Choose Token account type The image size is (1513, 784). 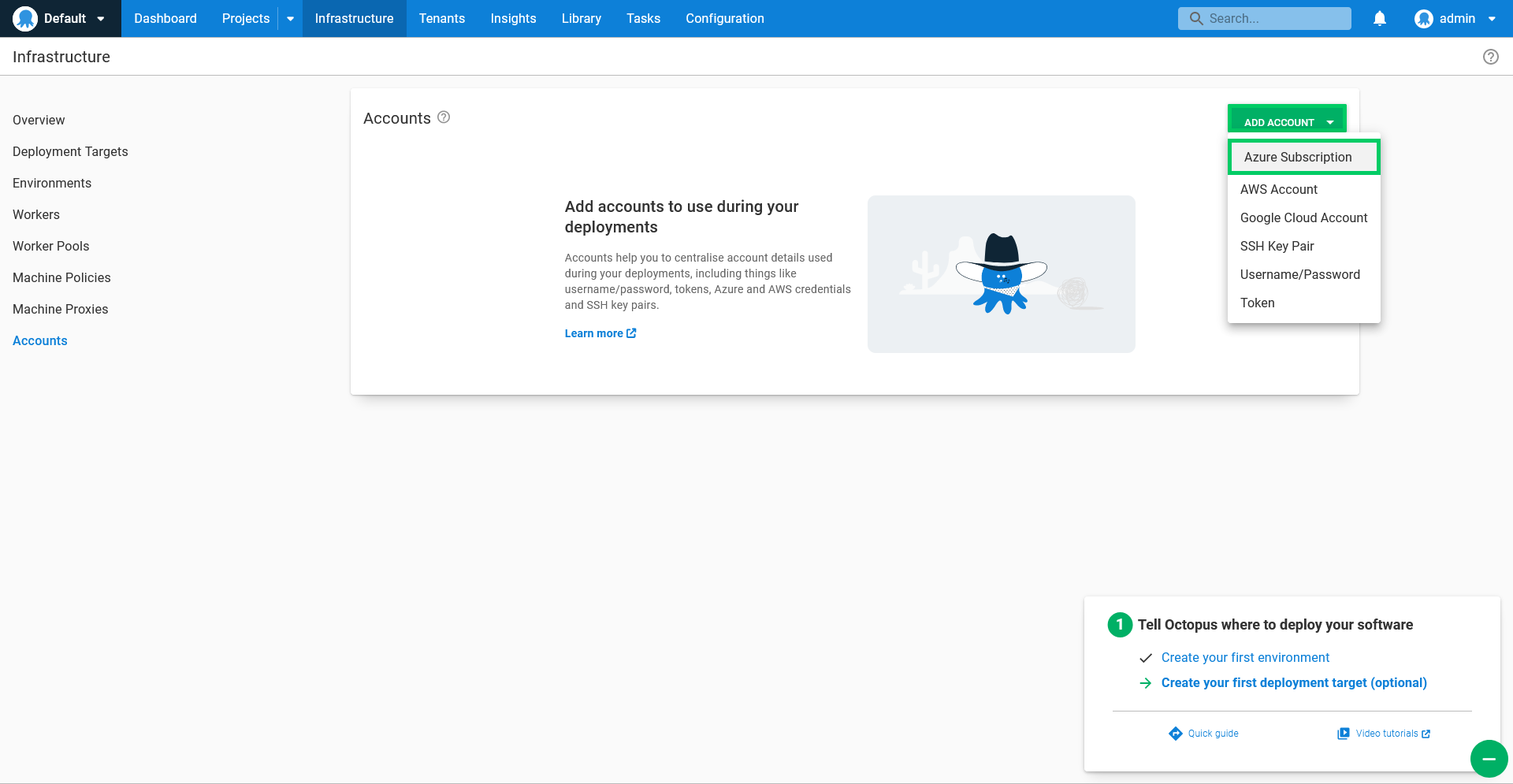click(x=1303, y=303)
